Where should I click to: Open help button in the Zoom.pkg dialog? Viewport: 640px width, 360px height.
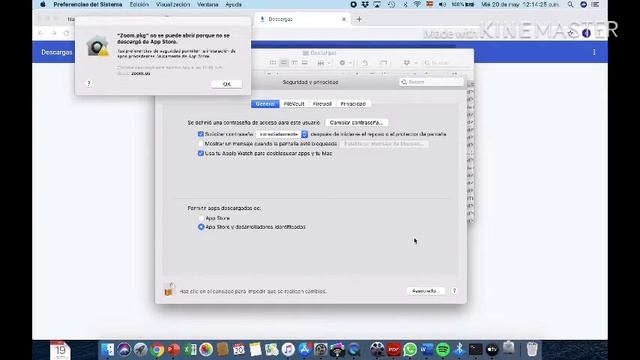point(89,84)
